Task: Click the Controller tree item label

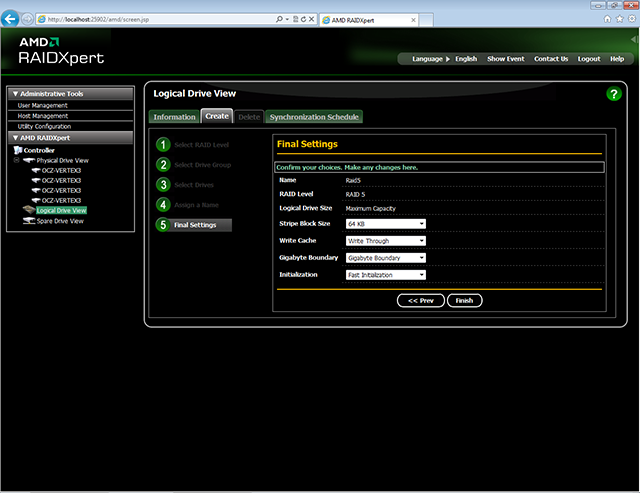Action: pyautogui.click(x=39, y=150)
